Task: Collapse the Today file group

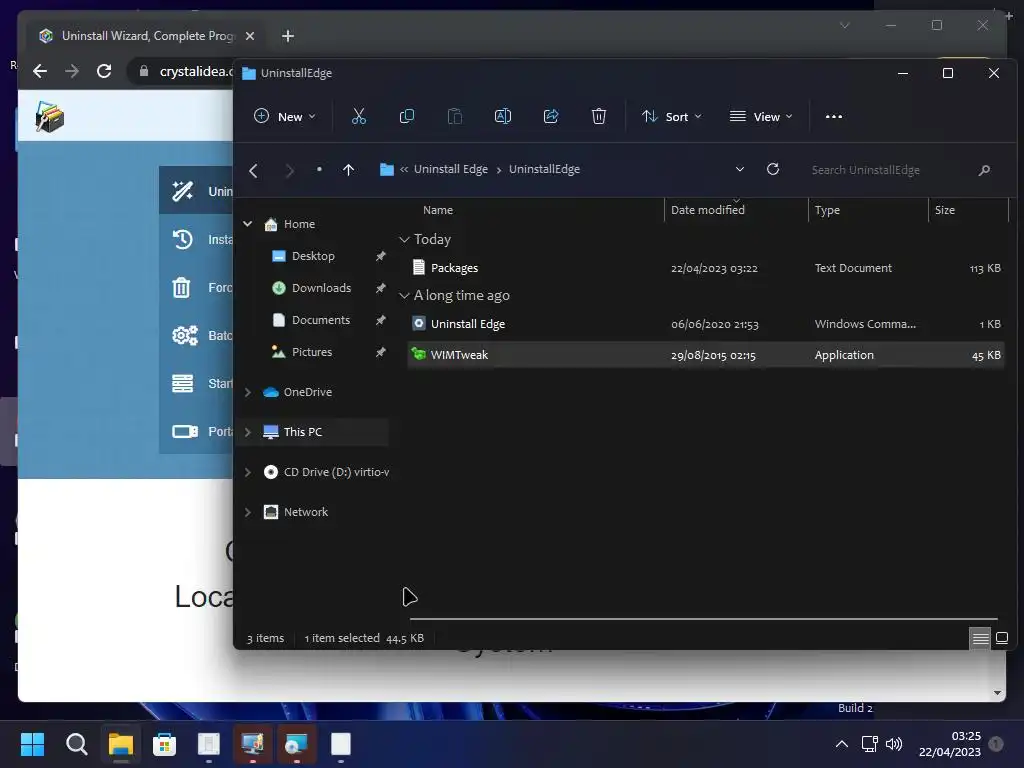Action: click(x=404, y=240)
